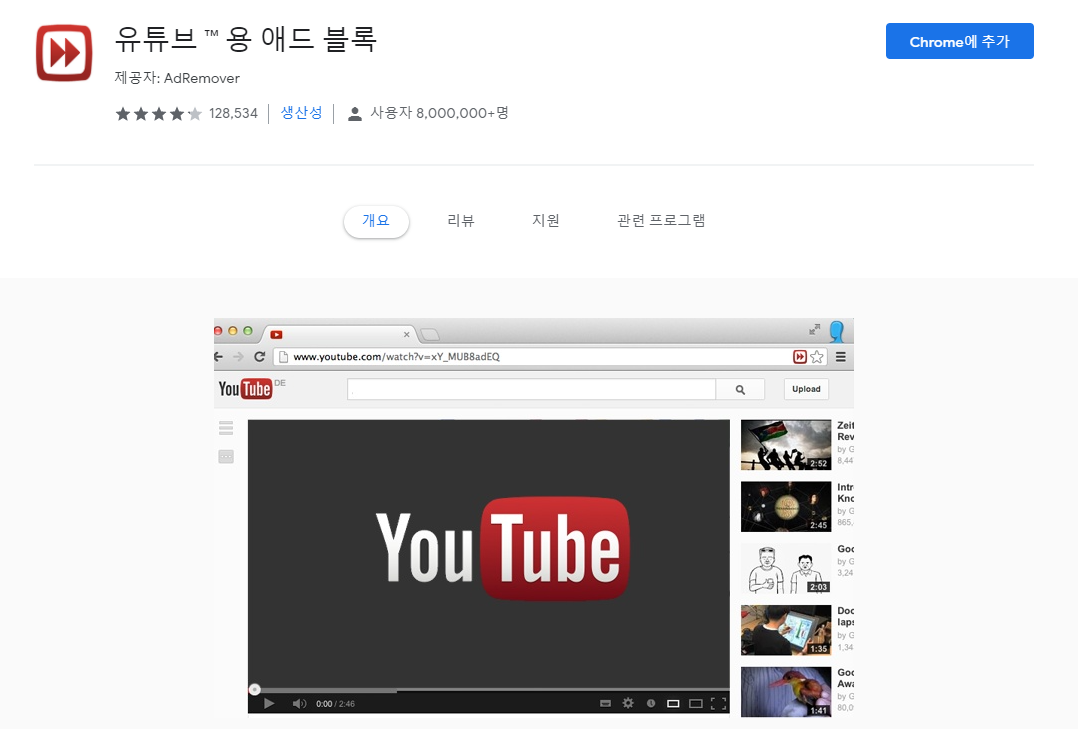Click the 제공자: AdRemover text

click(x=177, y=78)
